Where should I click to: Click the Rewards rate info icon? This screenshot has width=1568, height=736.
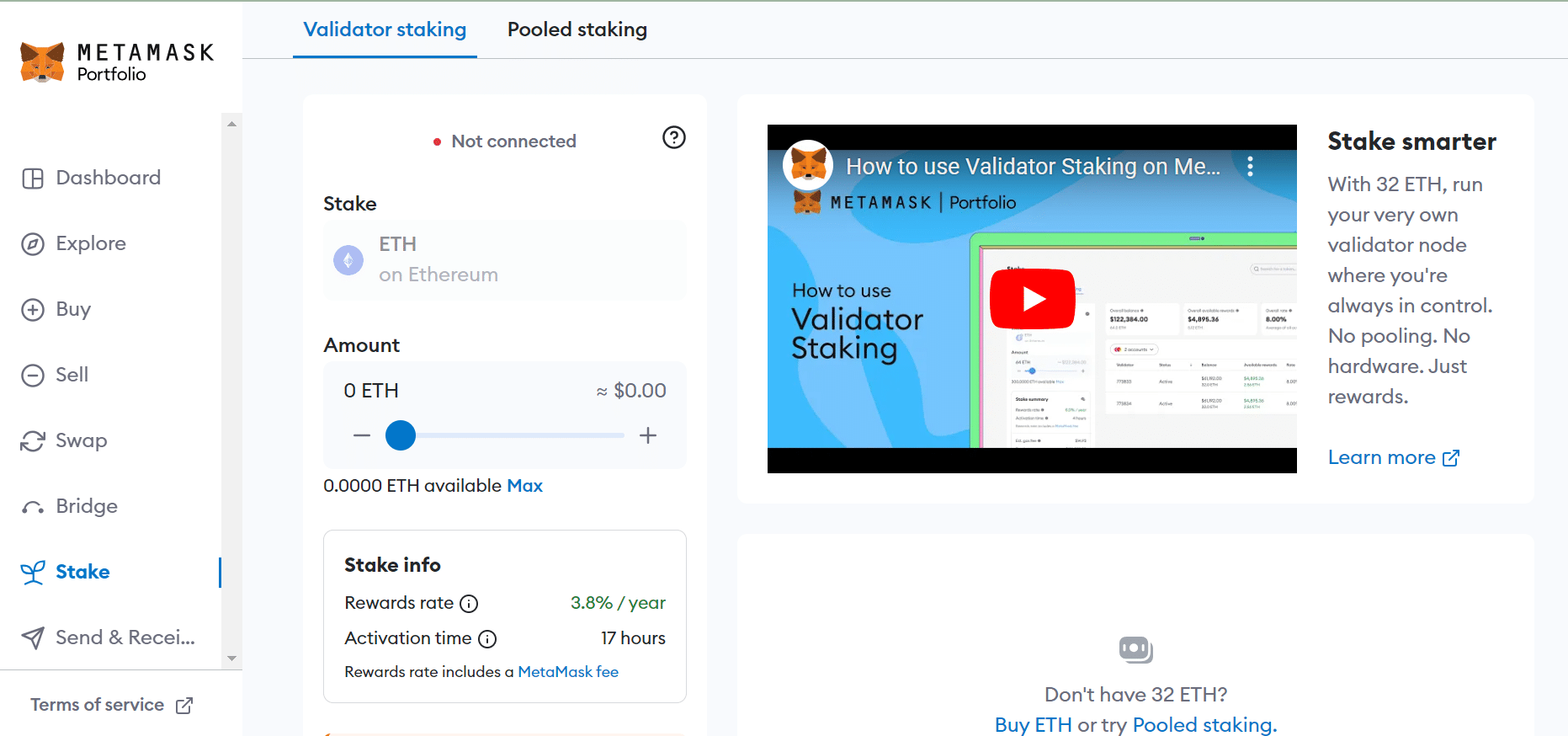(470, 604)
